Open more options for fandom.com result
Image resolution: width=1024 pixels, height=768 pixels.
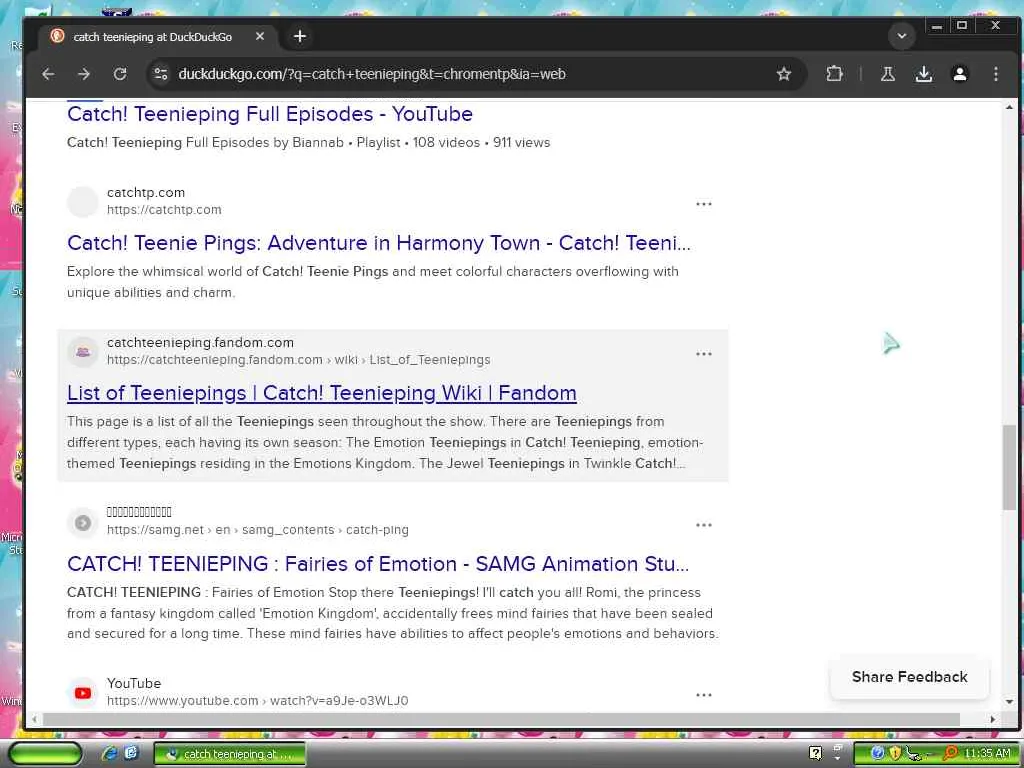tap(703, 354)
